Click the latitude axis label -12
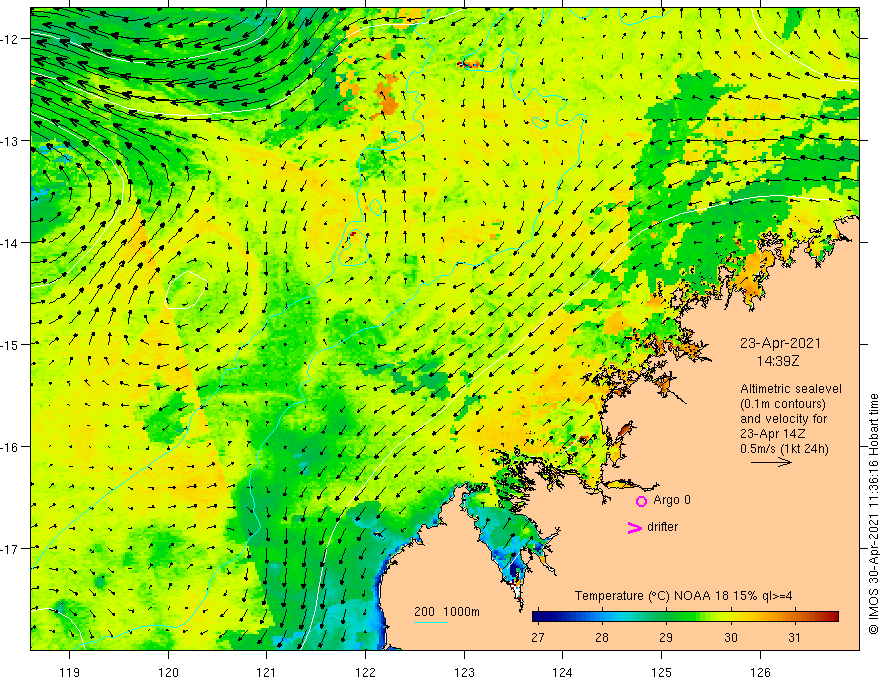This screenshot has height=680, width=880. (x=11, y=39)
